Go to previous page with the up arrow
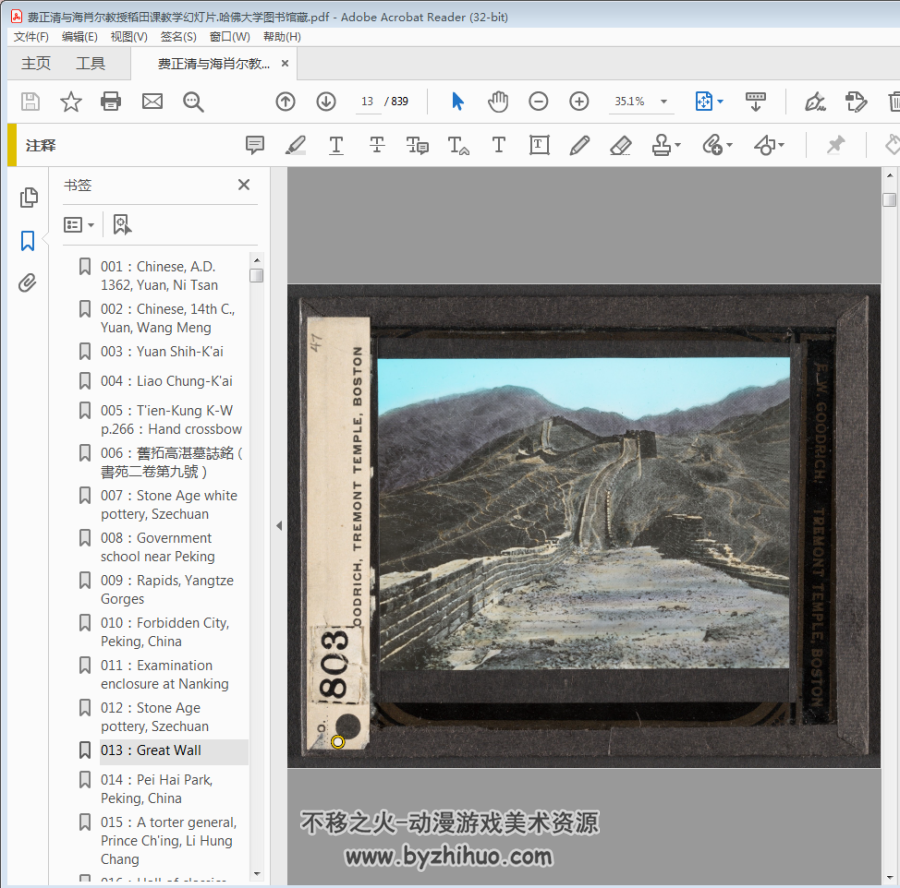 pos(285,102)
